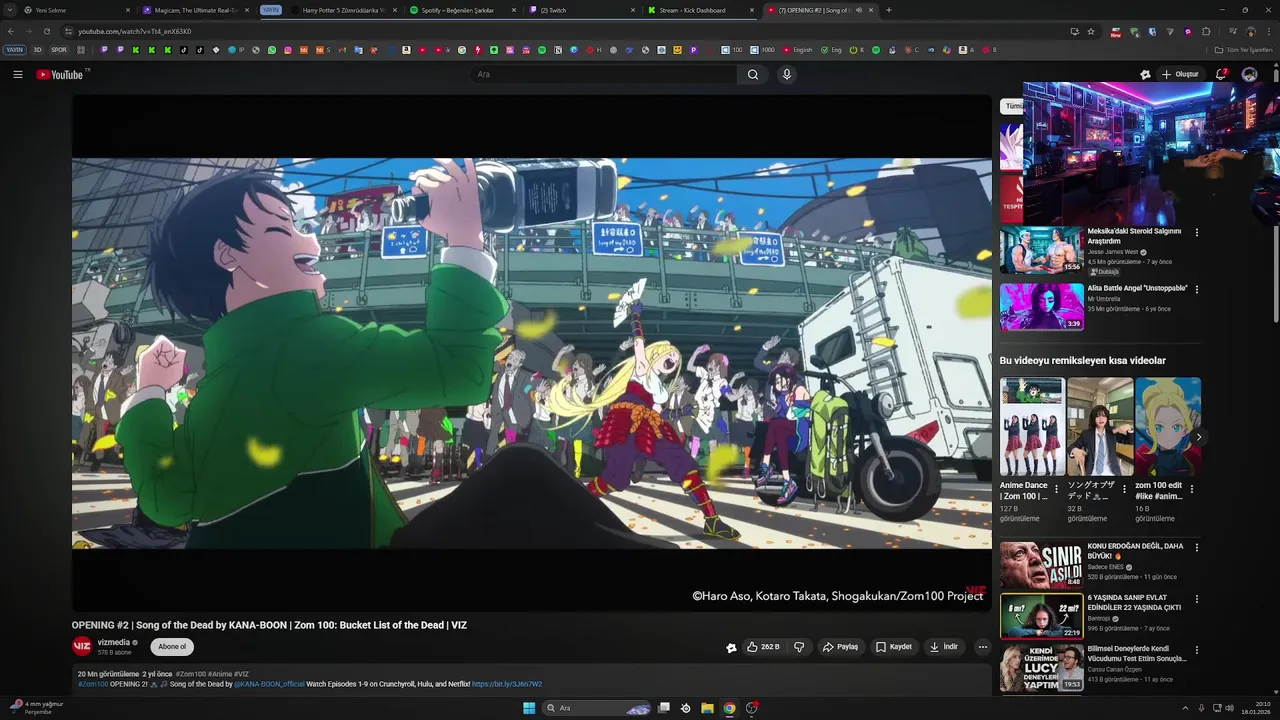
Task: Open the vizmedia channel name link
Action: [113, 643]
